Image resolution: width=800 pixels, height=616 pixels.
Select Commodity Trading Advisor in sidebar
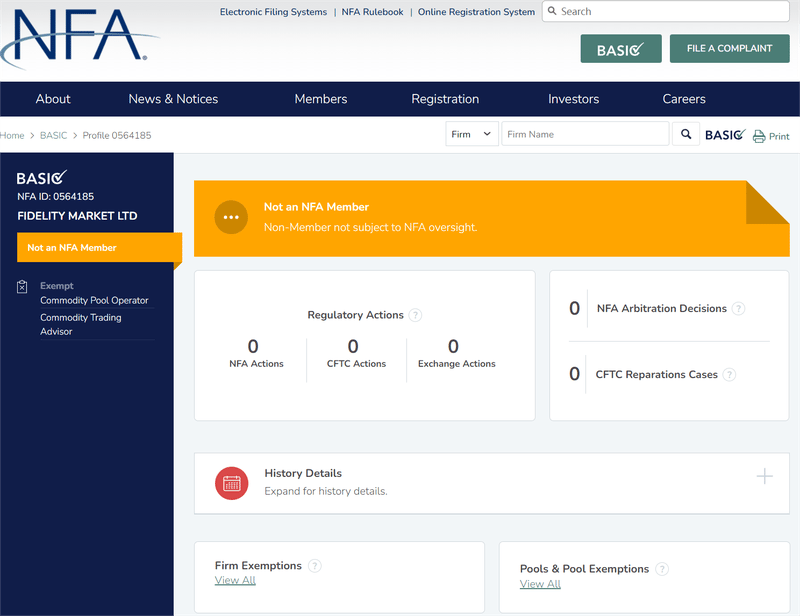tap(81, 325)
